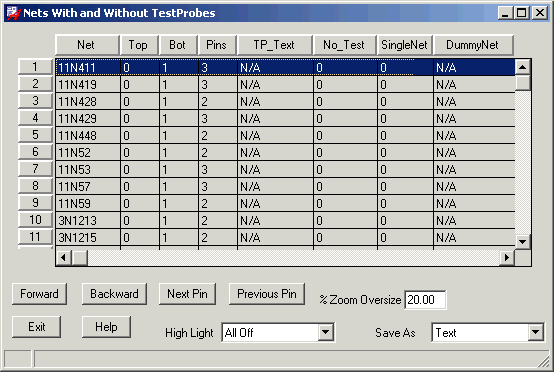Select net cell 11N52
The width and height of the screenshot is (554, 372).
[88, 152]
